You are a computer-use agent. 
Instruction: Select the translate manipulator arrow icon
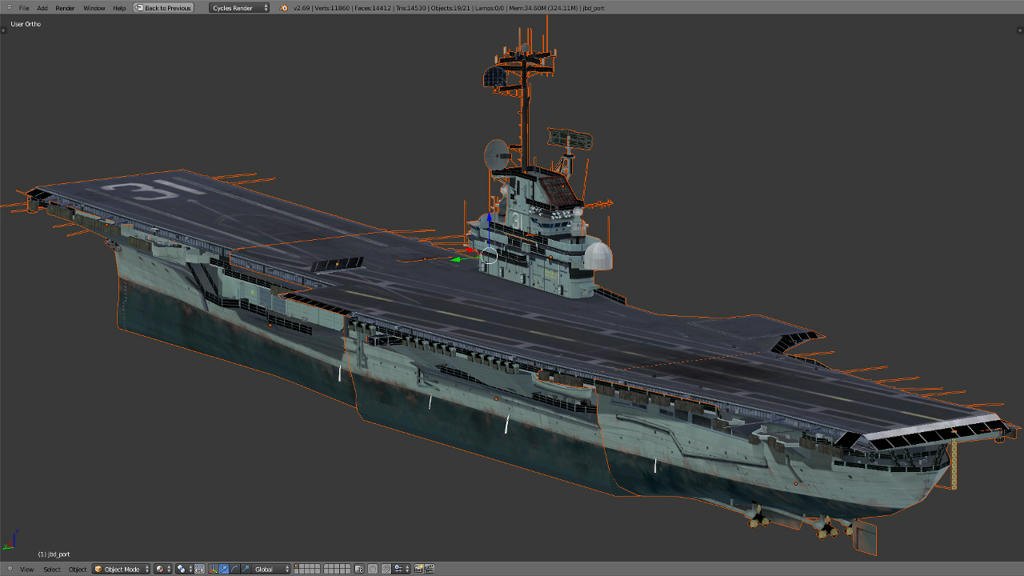223,569
